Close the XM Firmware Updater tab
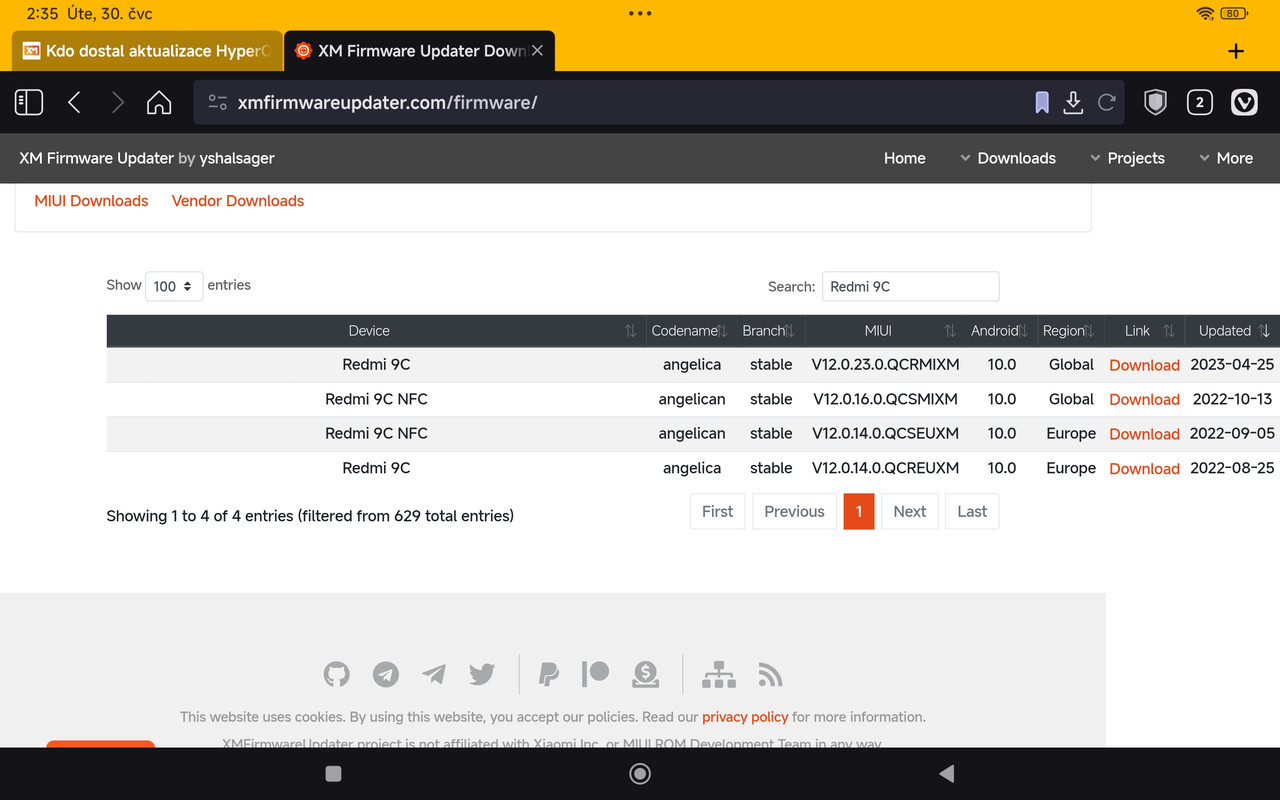The width and height of the screenshot is (1280, 800). (x=537, y=50)
